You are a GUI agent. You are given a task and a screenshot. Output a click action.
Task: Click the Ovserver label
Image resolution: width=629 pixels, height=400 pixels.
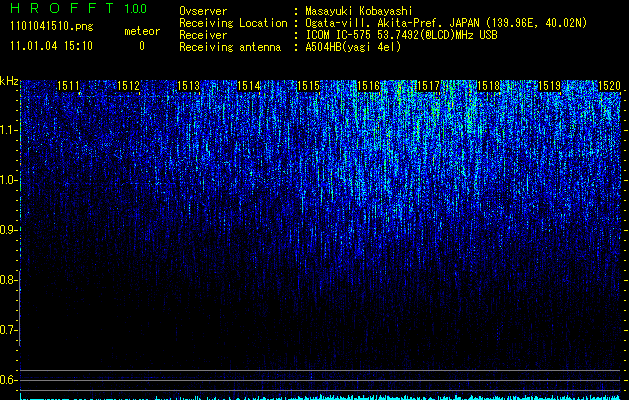click(203, 11)
